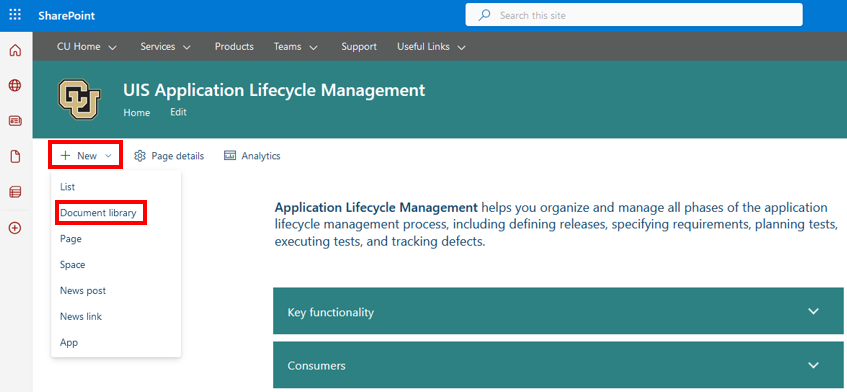Open the My files page icon
This screenshot has height=392, width=847.
point(15,157)
